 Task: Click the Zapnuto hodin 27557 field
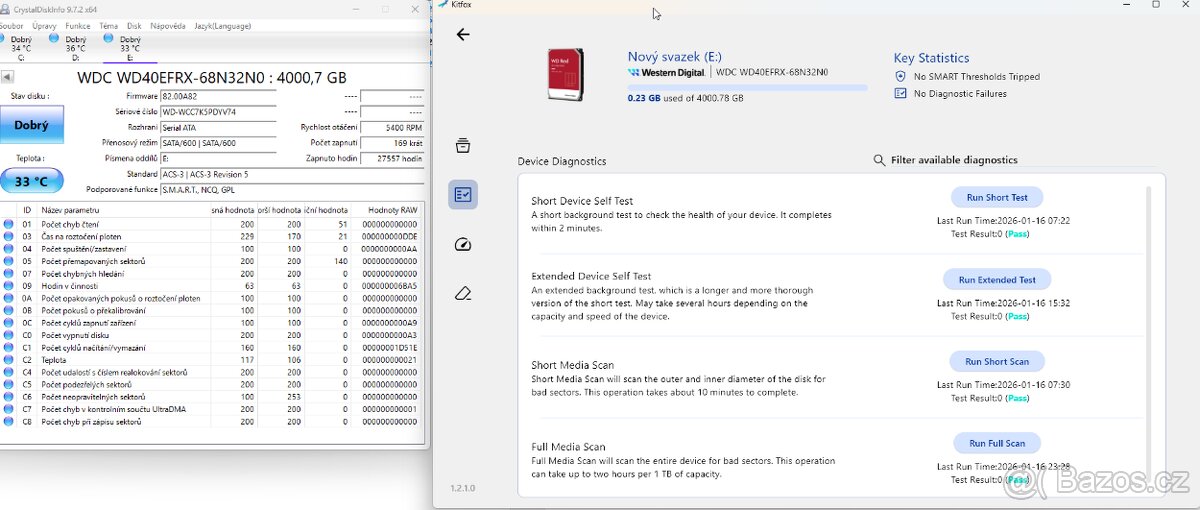[x=391, y=159]
